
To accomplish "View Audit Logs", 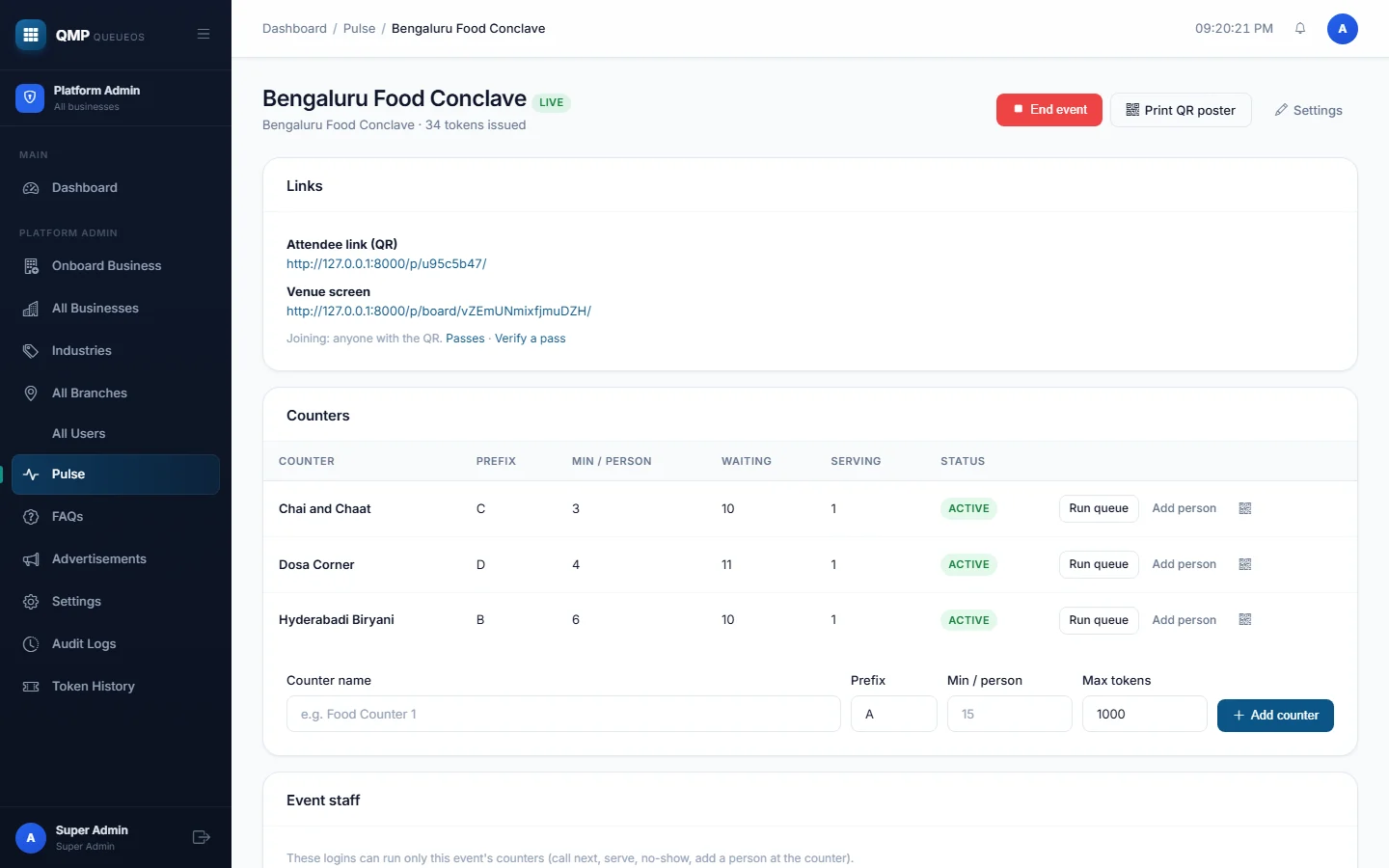I will click(x=116, y=644).
